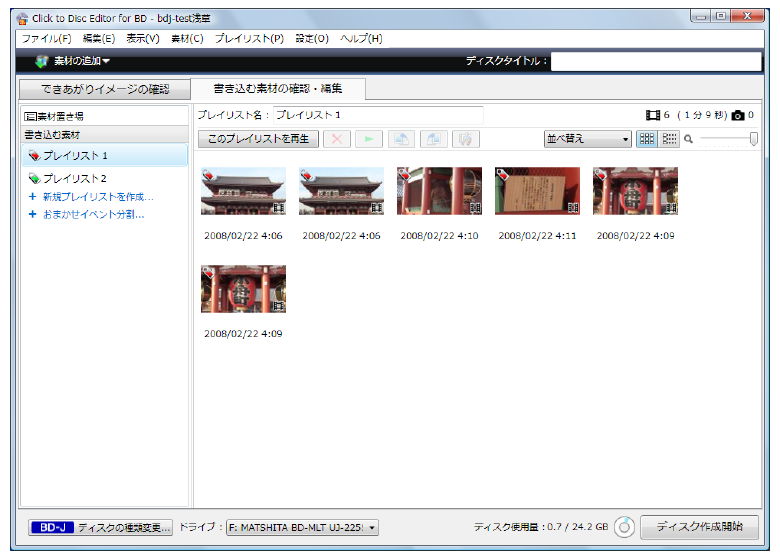Image resolution: width=780 pixels, height=560 pixels.
Task: Open the 並べ替え sort dropdown
Action: 587,139
